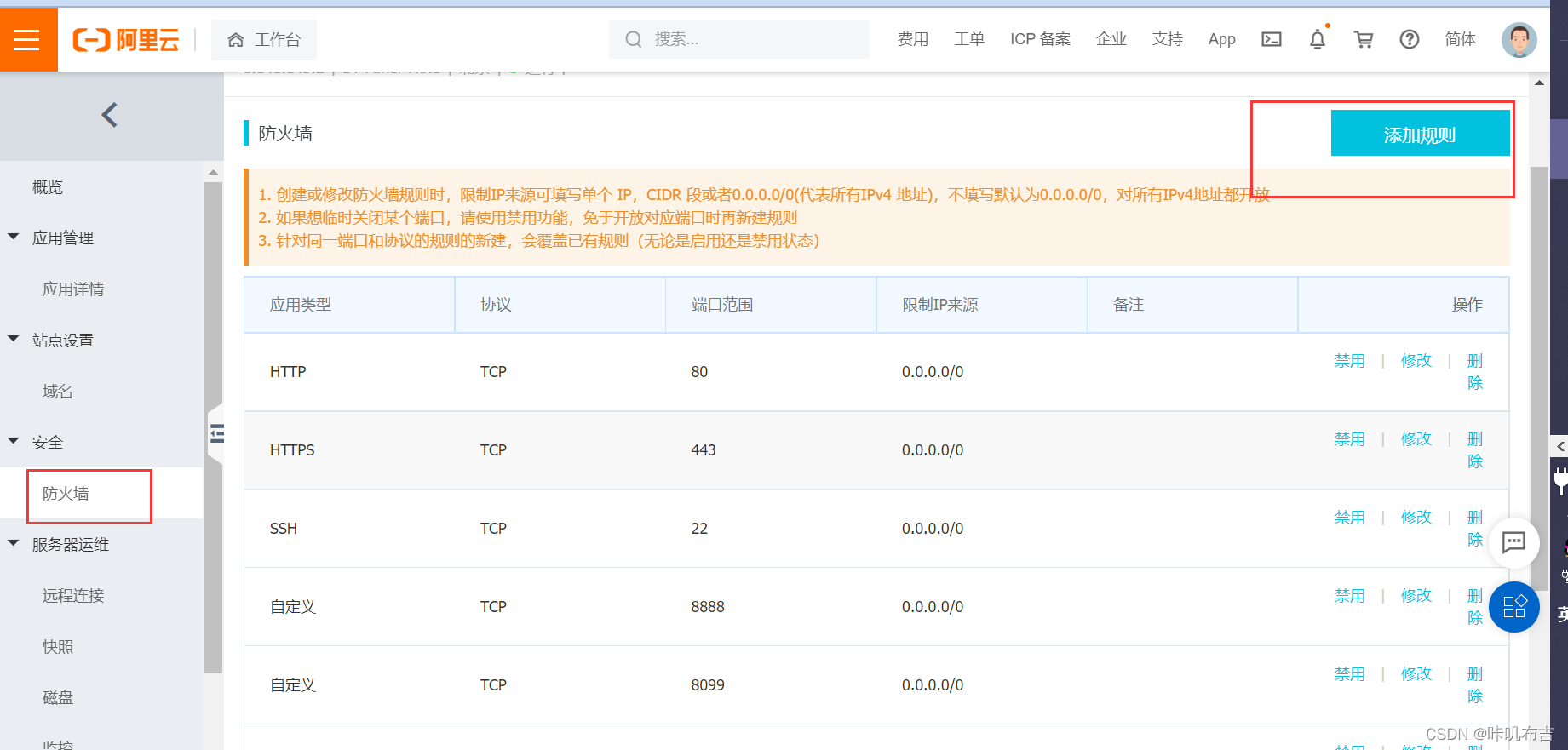Screen dimensions: 1568x750
Task: Go back with the left chevron
Action: [109, 115]
